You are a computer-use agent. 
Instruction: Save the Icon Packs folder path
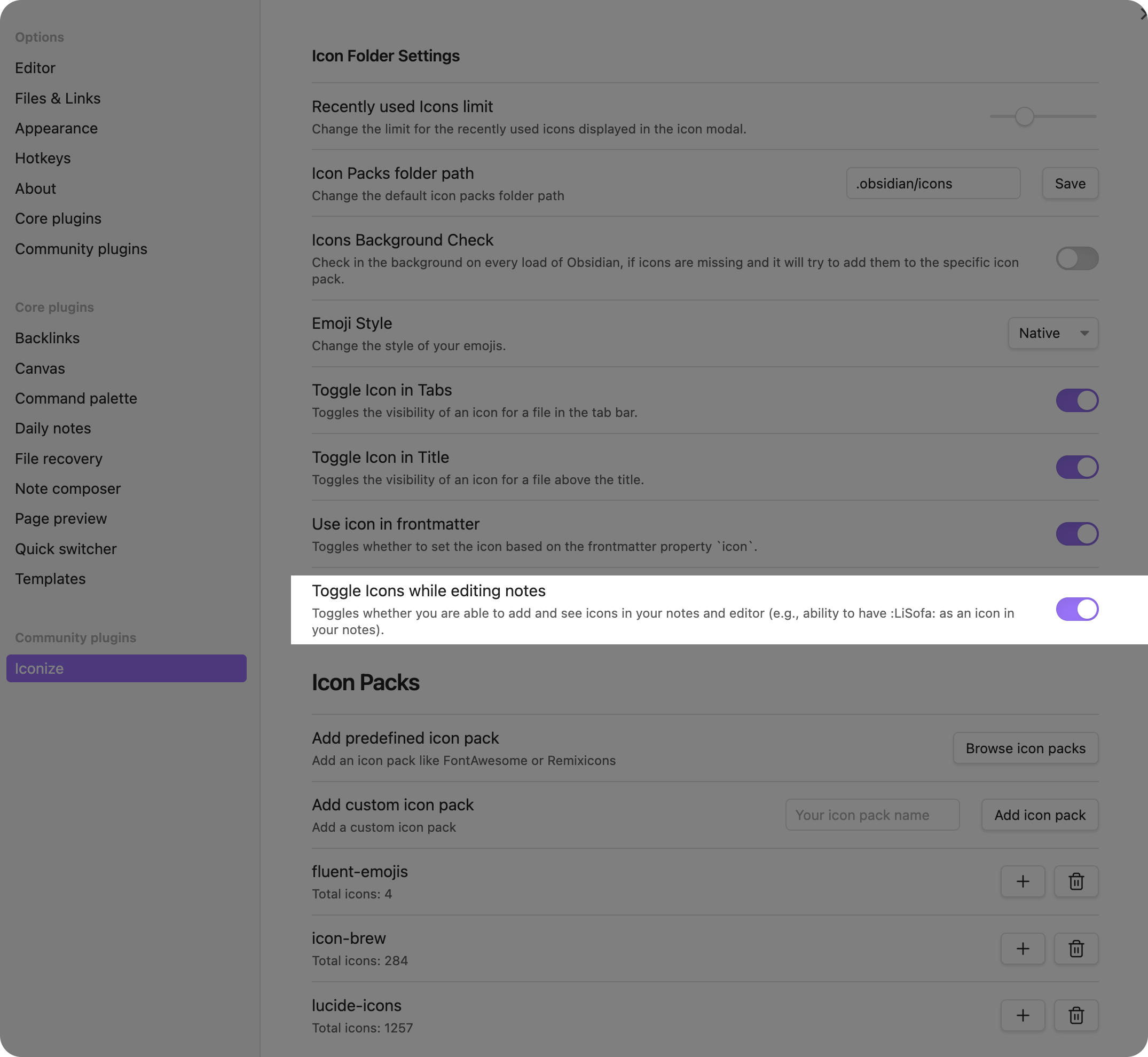pos(1070,183)
